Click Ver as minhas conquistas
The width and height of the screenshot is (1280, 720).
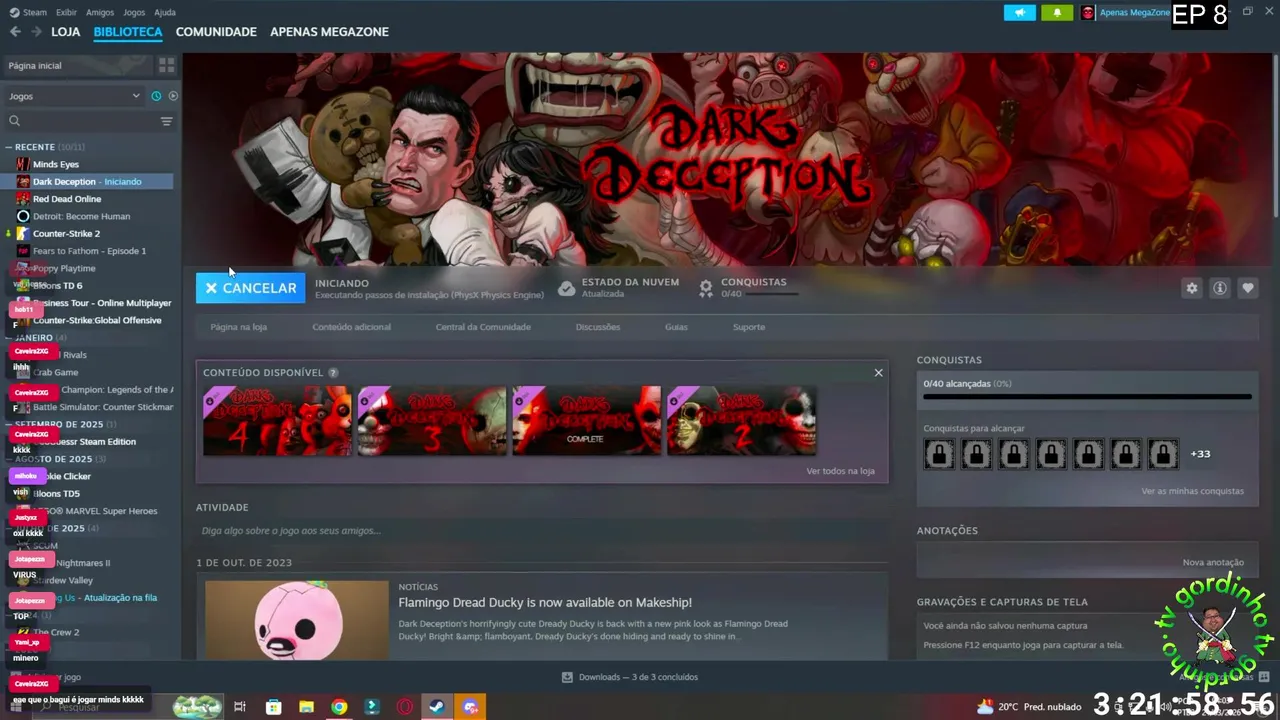1192,491
